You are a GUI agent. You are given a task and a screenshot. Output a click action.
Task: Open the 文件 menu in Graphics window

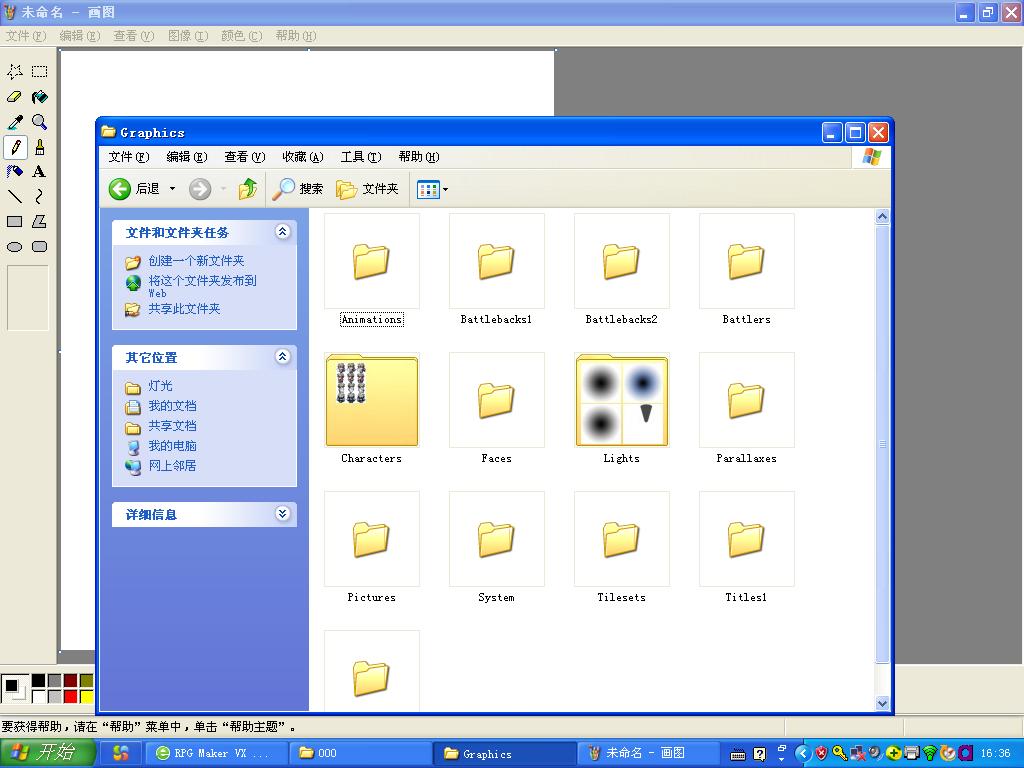129,157
